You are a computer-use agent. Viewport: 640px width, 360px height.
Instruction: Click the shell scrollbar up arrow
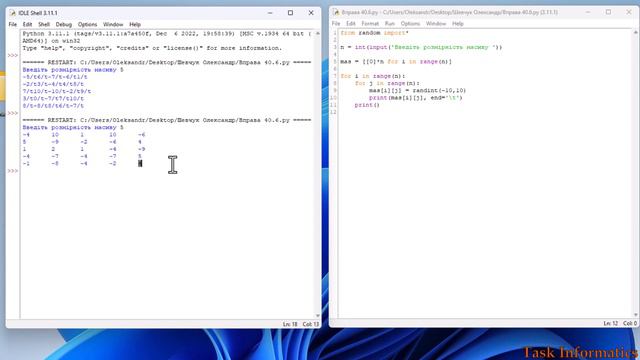tap(318, 33)
